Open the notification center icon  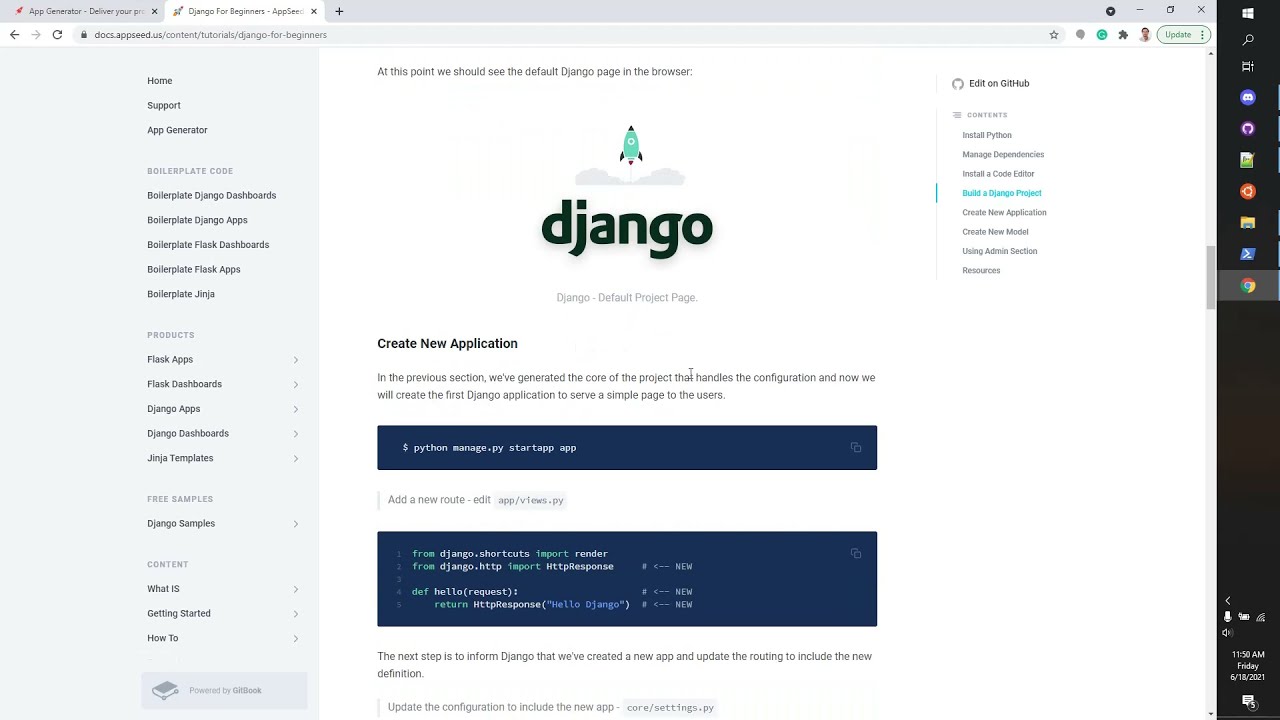tap(1248, 701)
